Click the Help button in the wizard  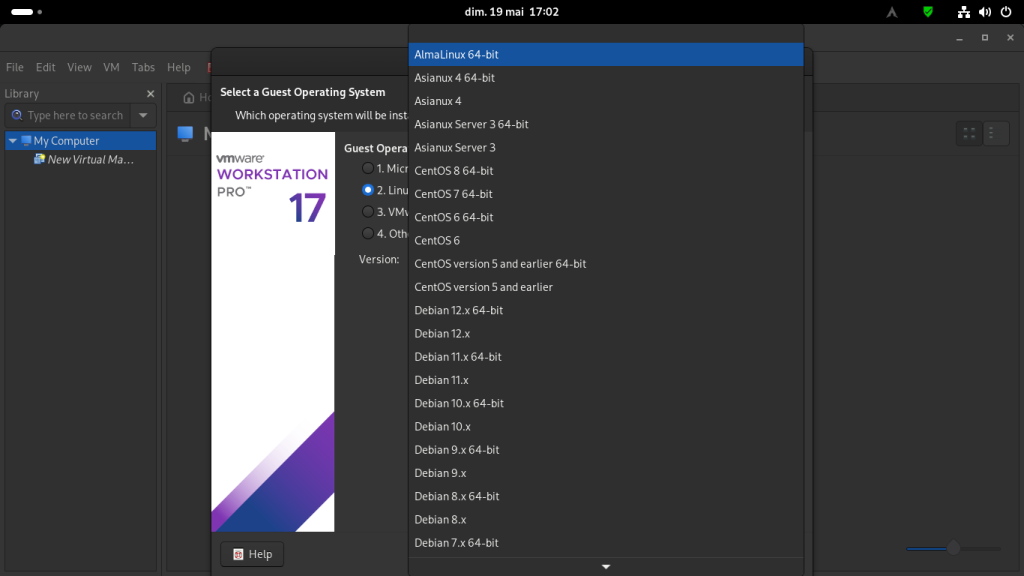click(x=252, y=554)
